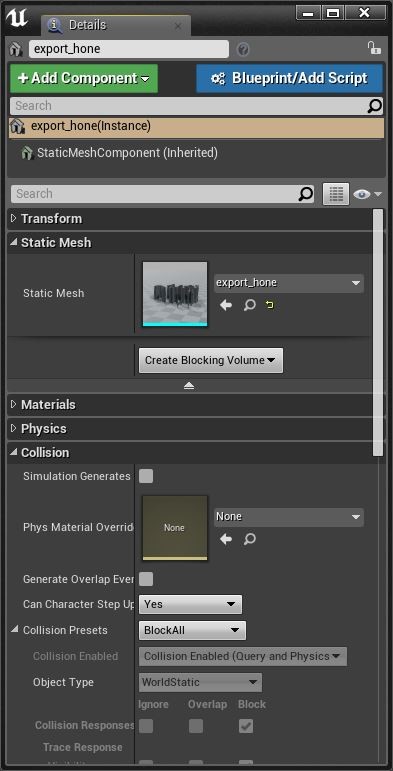
Task: Click the help question mark icon
Action: 243,49
